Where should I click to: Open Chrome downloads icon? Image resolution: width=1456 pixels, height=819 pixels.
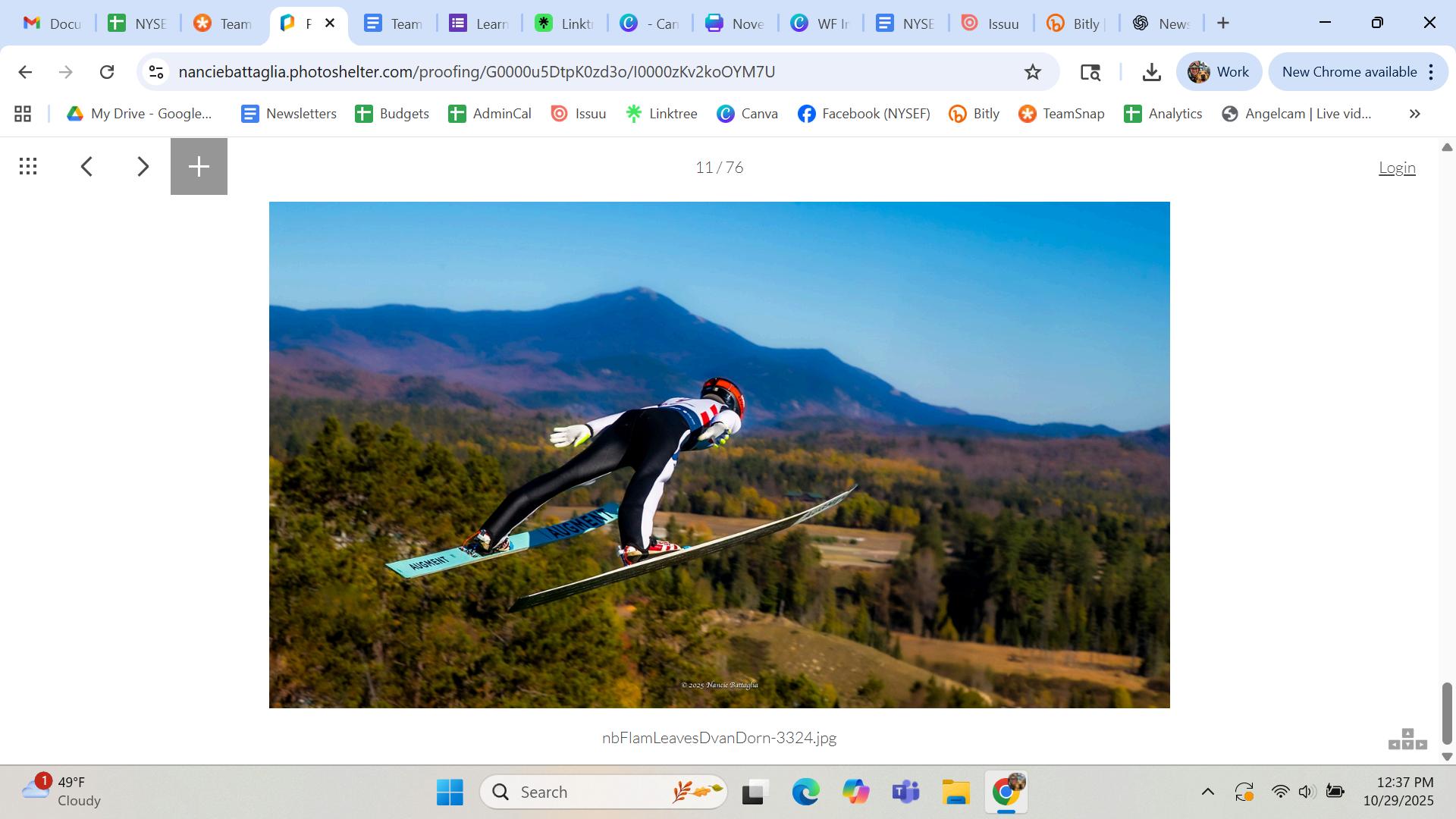[1151, 72]
